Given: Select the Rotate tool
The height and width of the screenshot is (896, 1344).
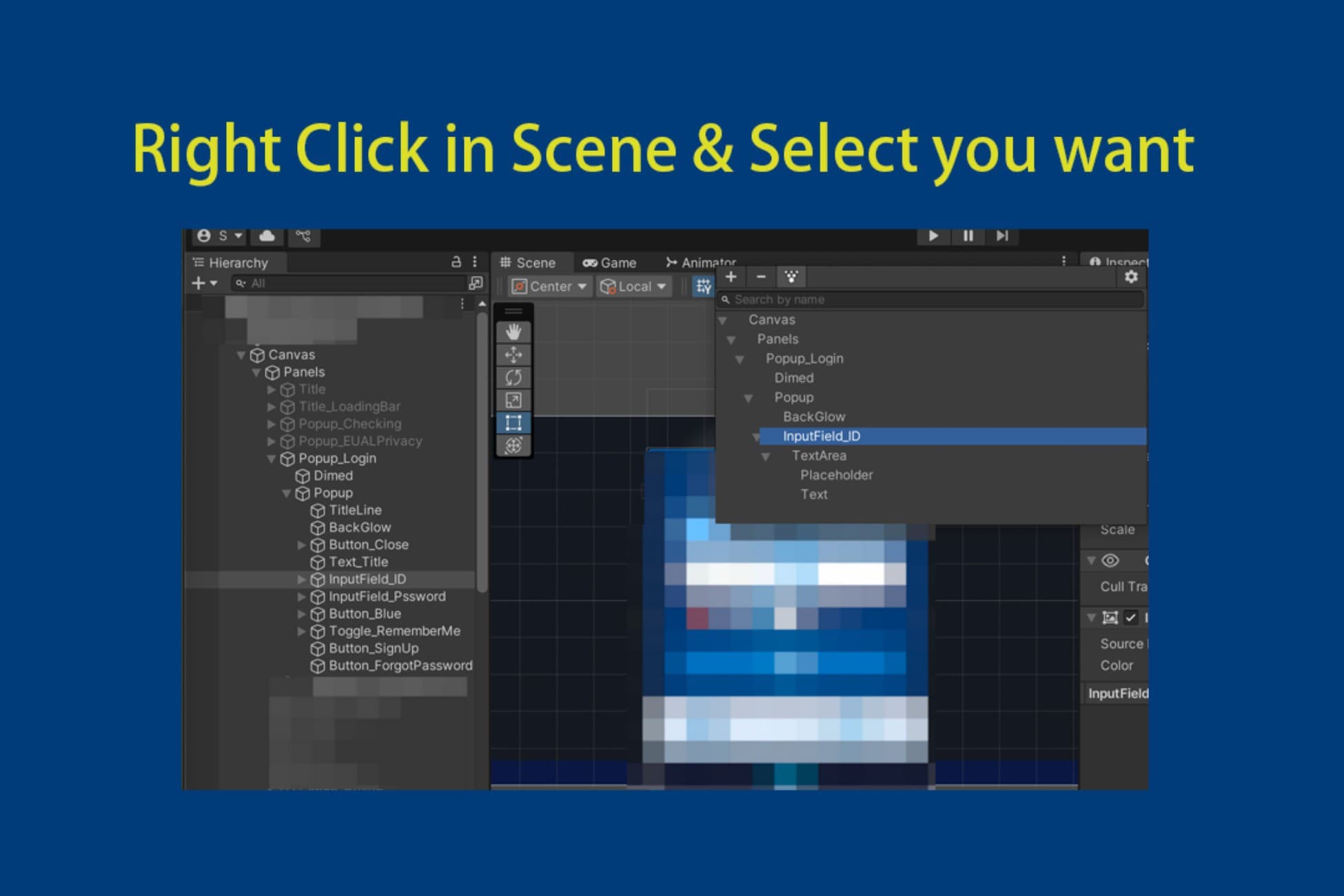Looking at the screenshot, I should click(513, 378).
